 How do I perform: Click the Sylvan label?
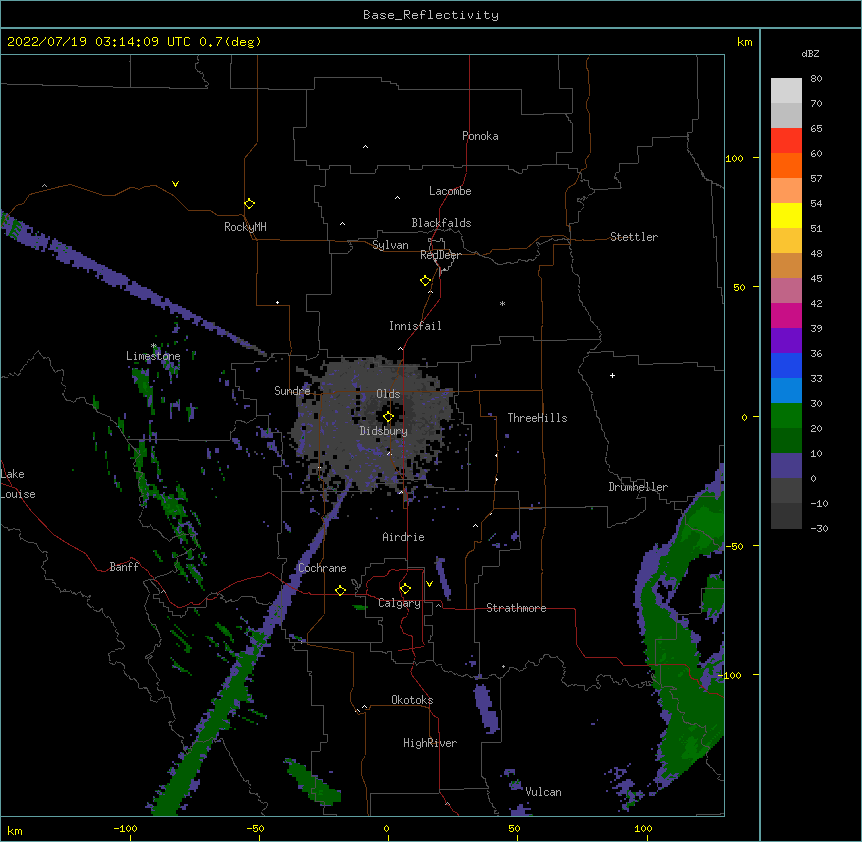pyautogui.click(x=390, y=245)
